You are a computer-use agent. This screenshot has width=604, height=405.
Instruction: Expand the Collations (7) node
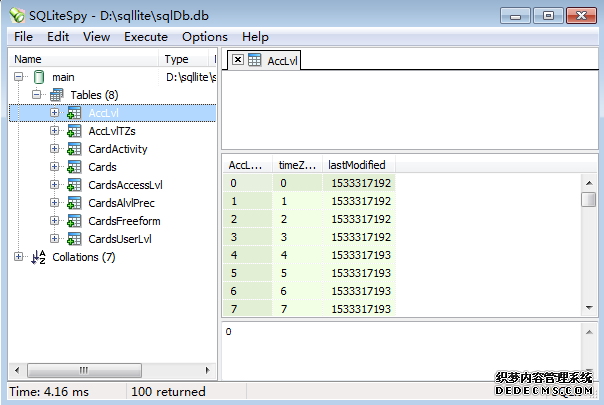19,257
